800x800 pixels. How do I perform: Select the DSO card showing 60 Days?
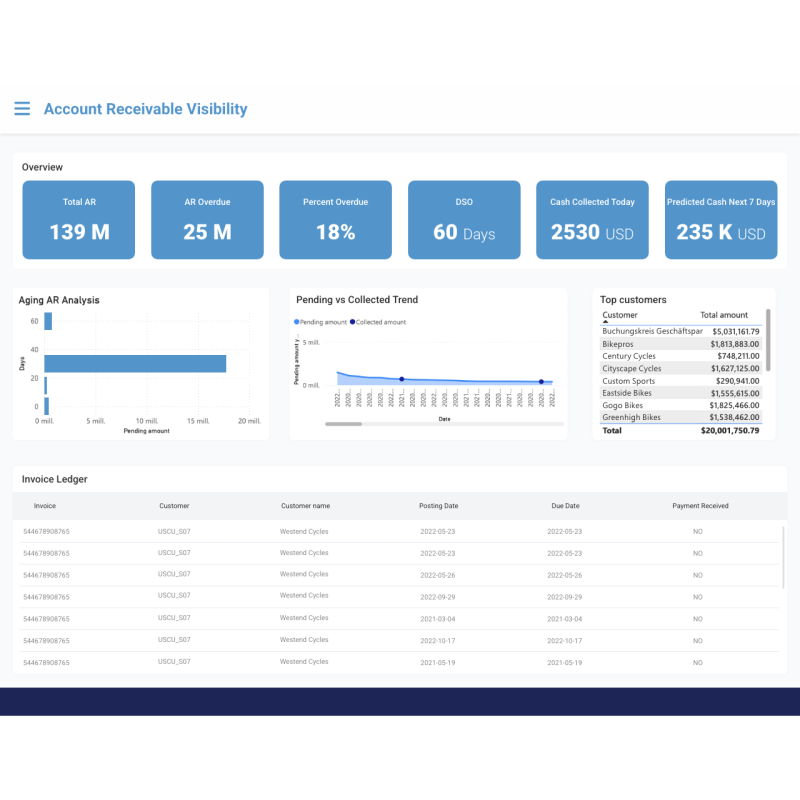(x=464, y=220)
